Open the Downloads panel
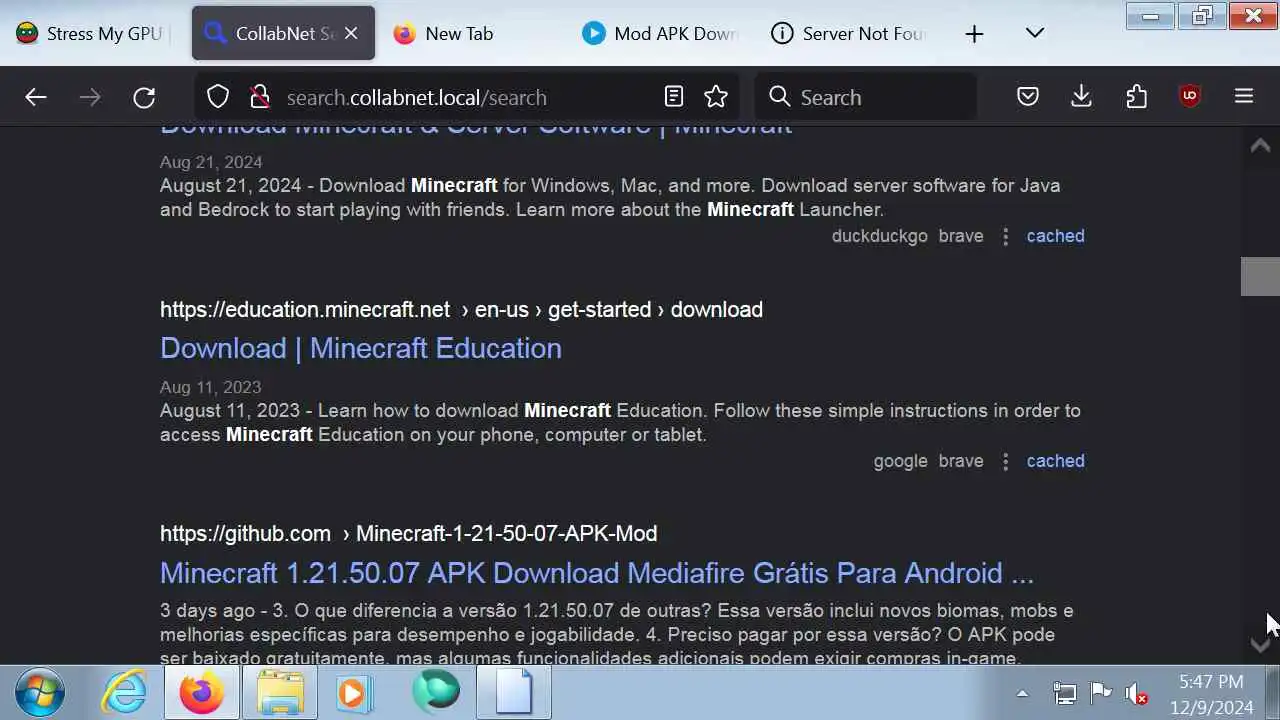Viewport: 1280px width, 720px height. coord(1081,97)
